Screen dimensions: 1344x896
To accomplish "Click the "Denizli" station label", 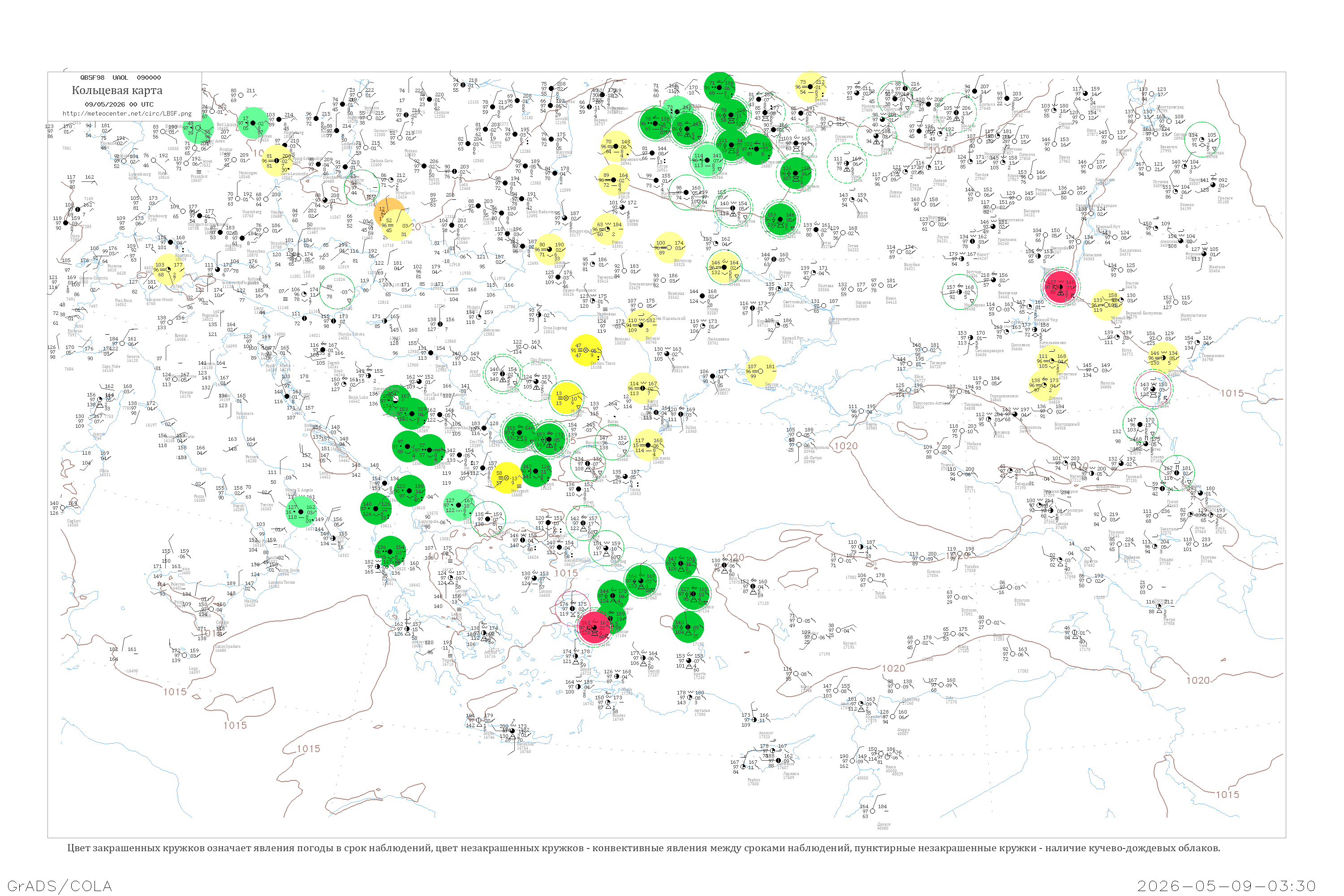I will click(654, 672).
